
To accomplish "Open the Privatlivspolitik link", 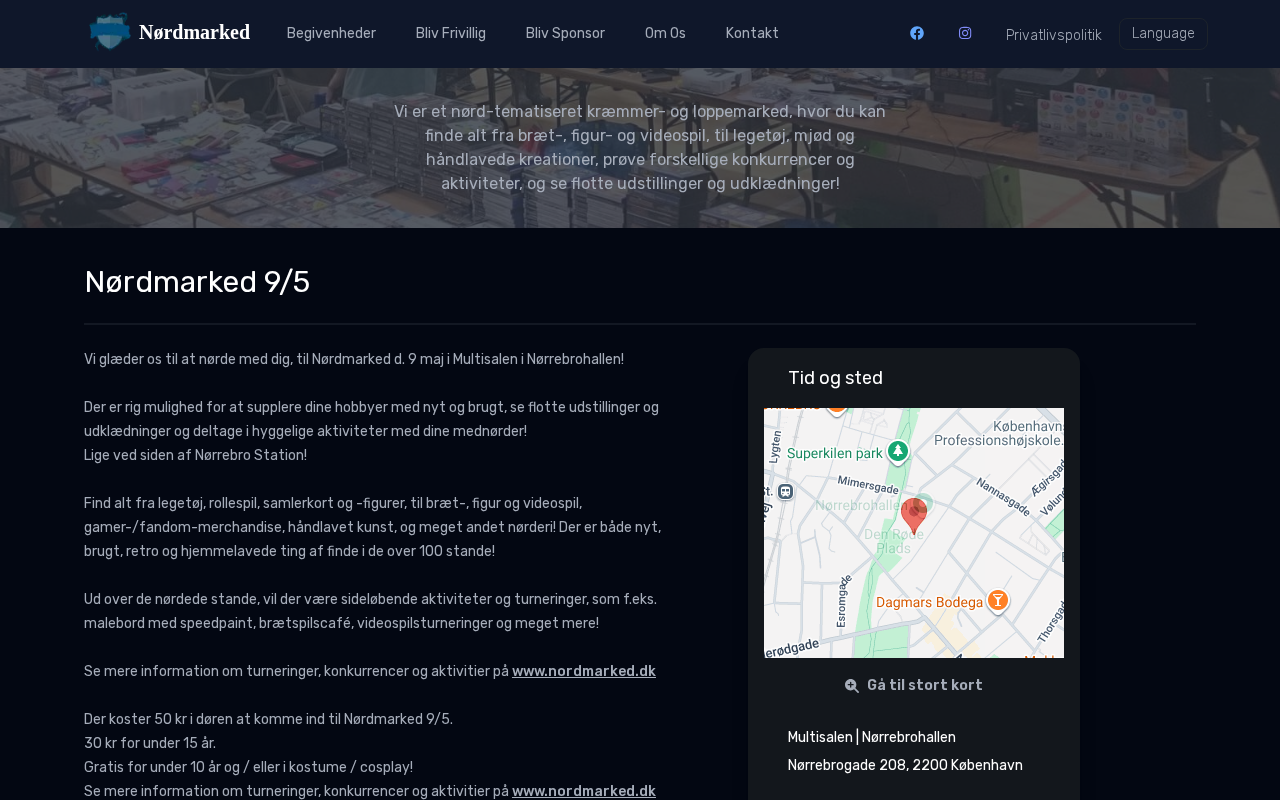I will (1054, 35).
